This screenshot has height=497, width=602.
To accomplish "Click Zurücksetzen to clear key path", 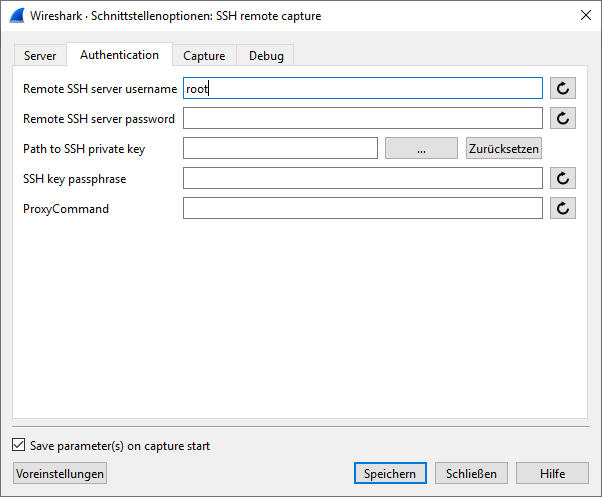I will [504, 149].
